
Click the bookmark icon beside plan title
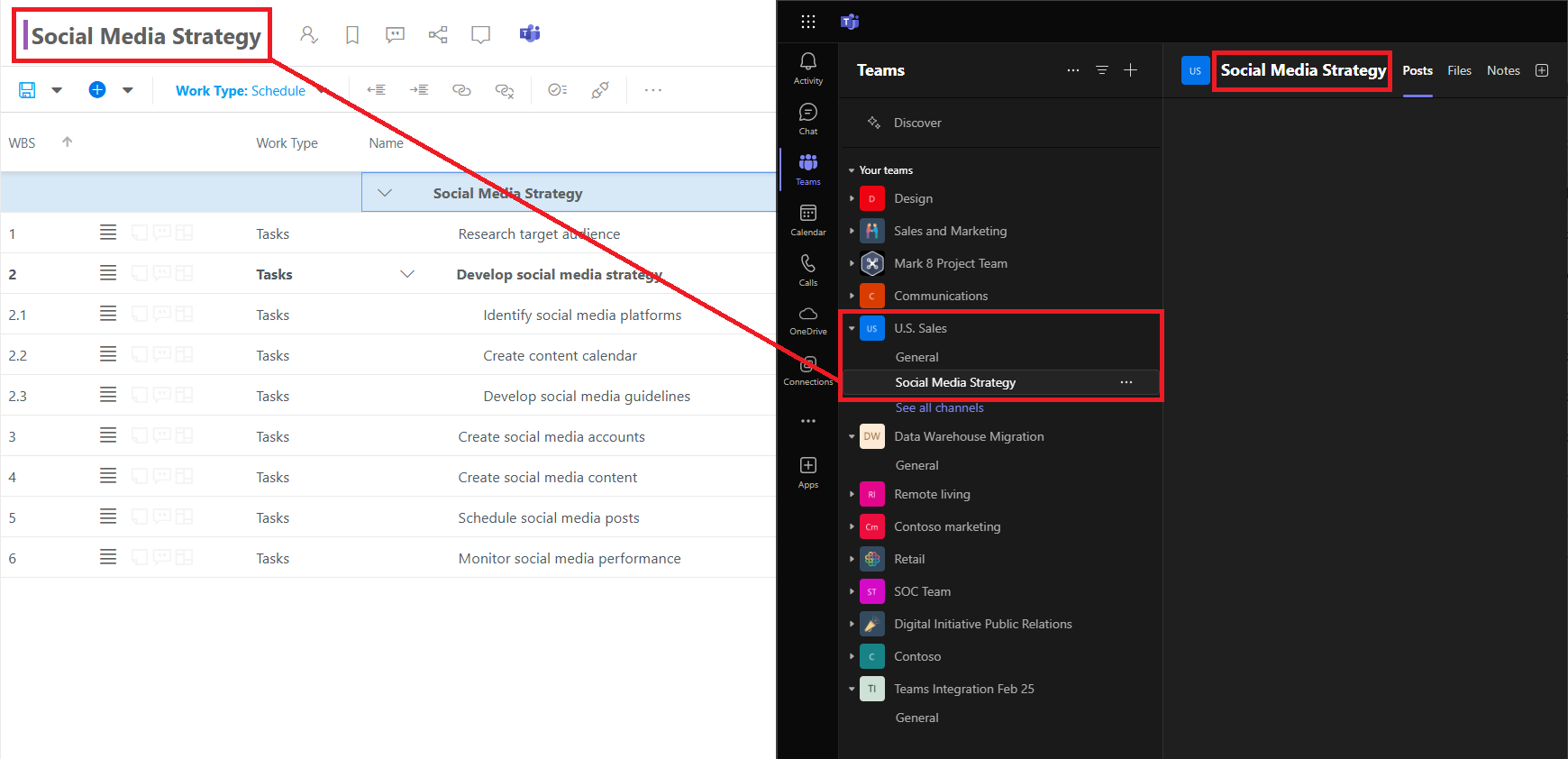352,34
